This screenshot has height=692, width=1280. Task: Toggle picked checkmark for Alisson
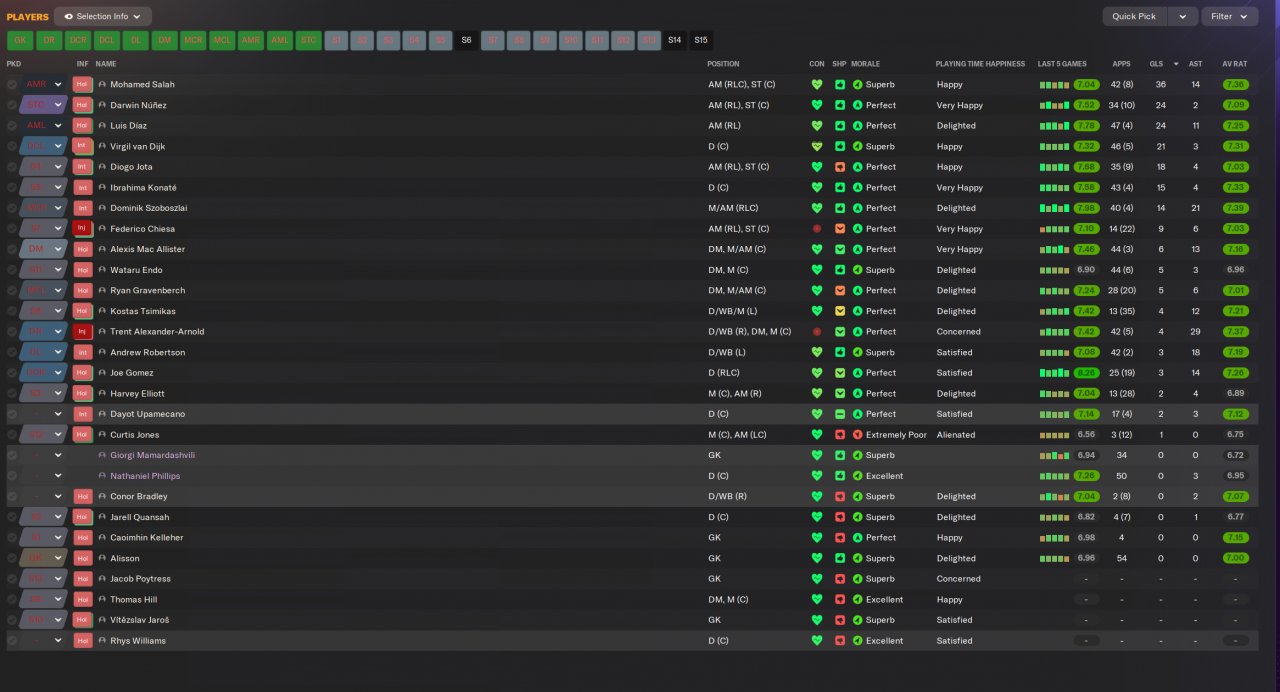pos(12,558)
